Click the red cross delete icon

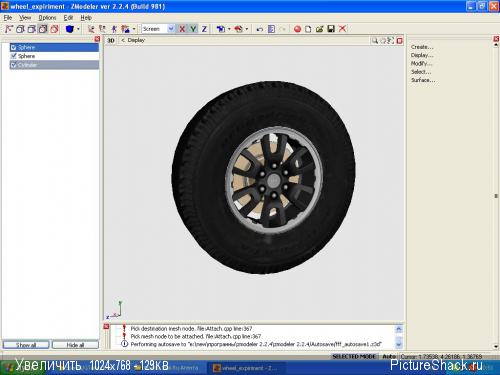342,29
